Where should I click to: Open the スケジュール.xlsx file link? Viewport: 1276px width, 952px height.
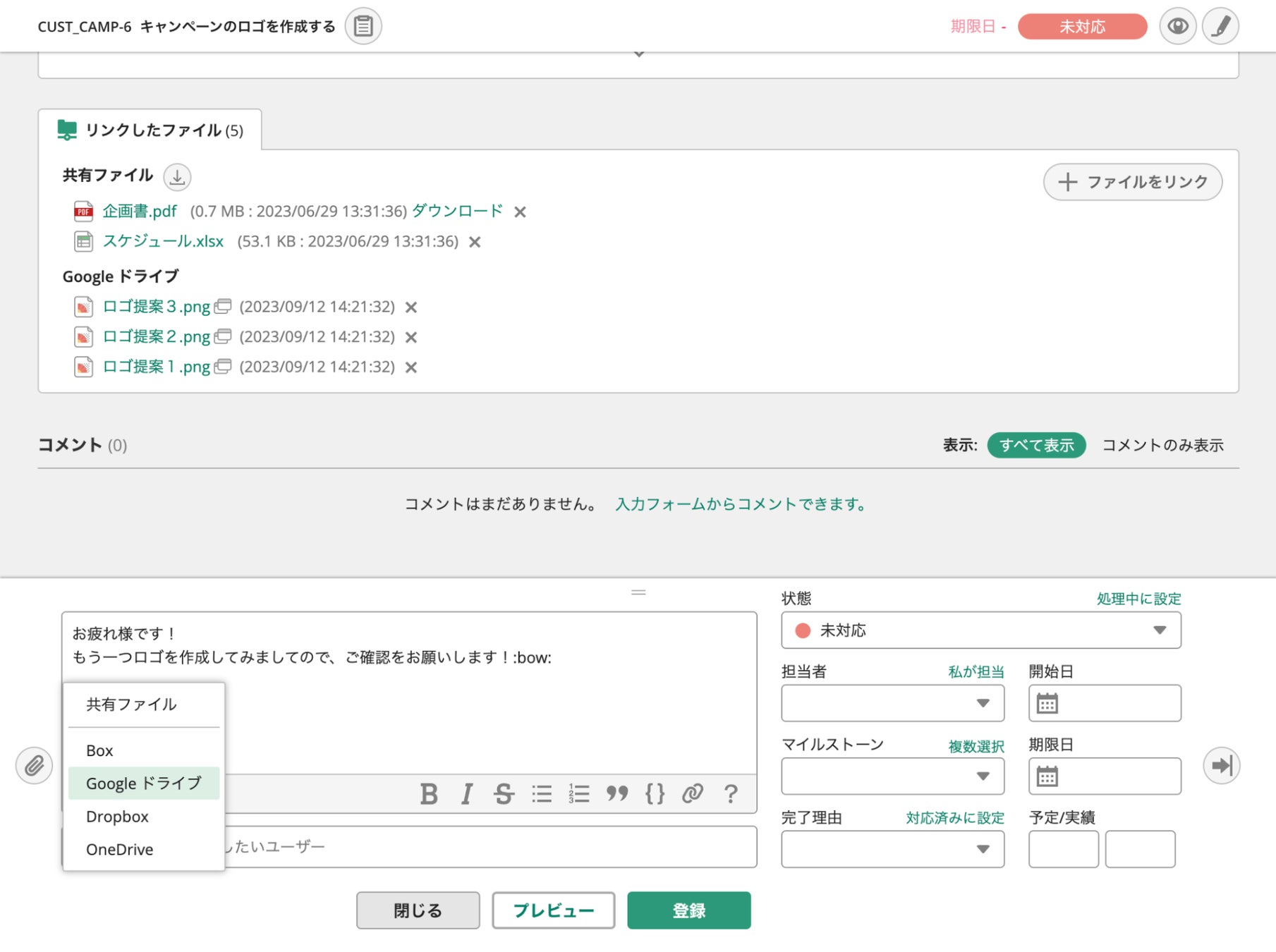click(164, 241)
